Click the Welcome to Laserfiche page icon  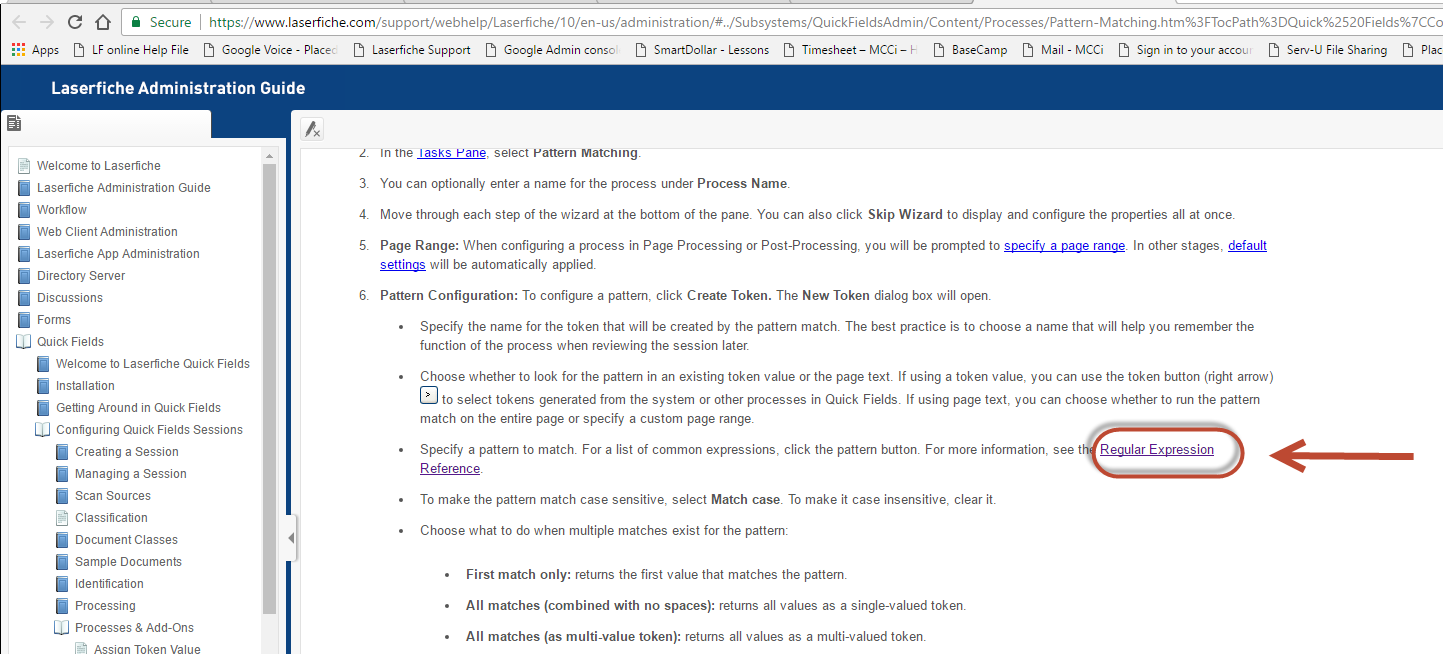(x=24, y=166)
